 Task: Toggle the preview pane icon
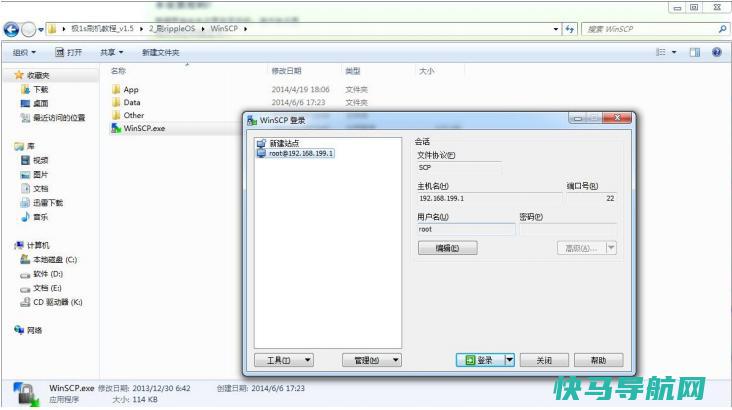[x=695, y=52]
